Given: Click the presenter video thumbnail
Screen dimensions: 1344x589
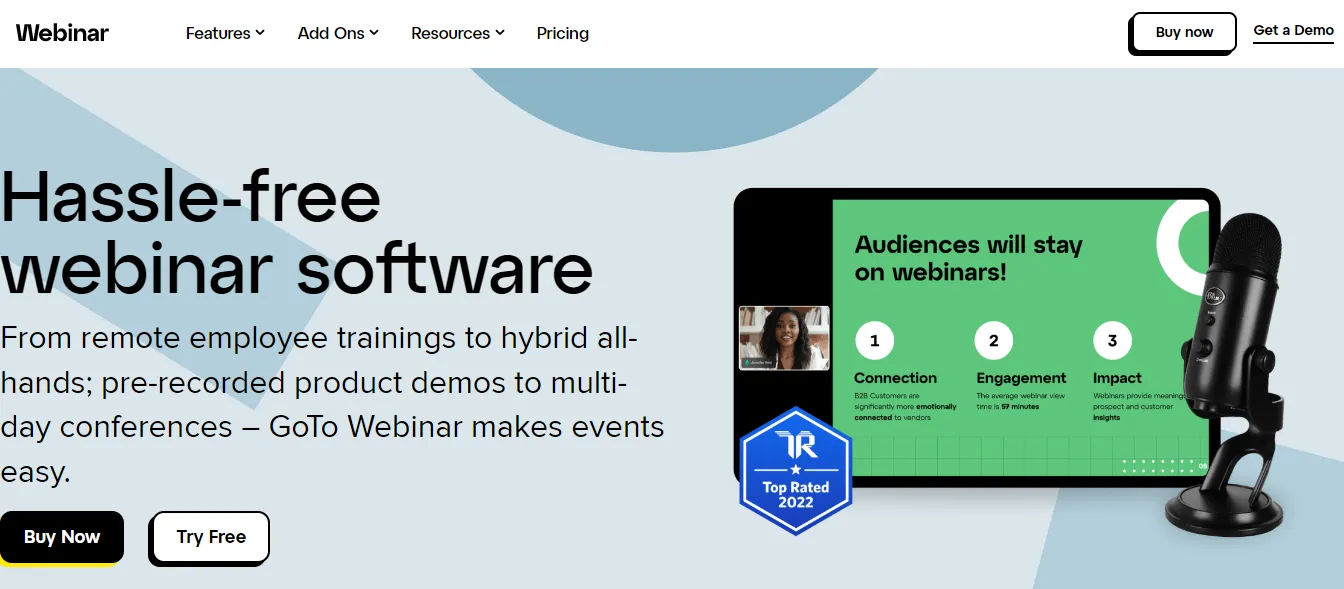Looking at the screenshot, I should (x=784, y=338).
